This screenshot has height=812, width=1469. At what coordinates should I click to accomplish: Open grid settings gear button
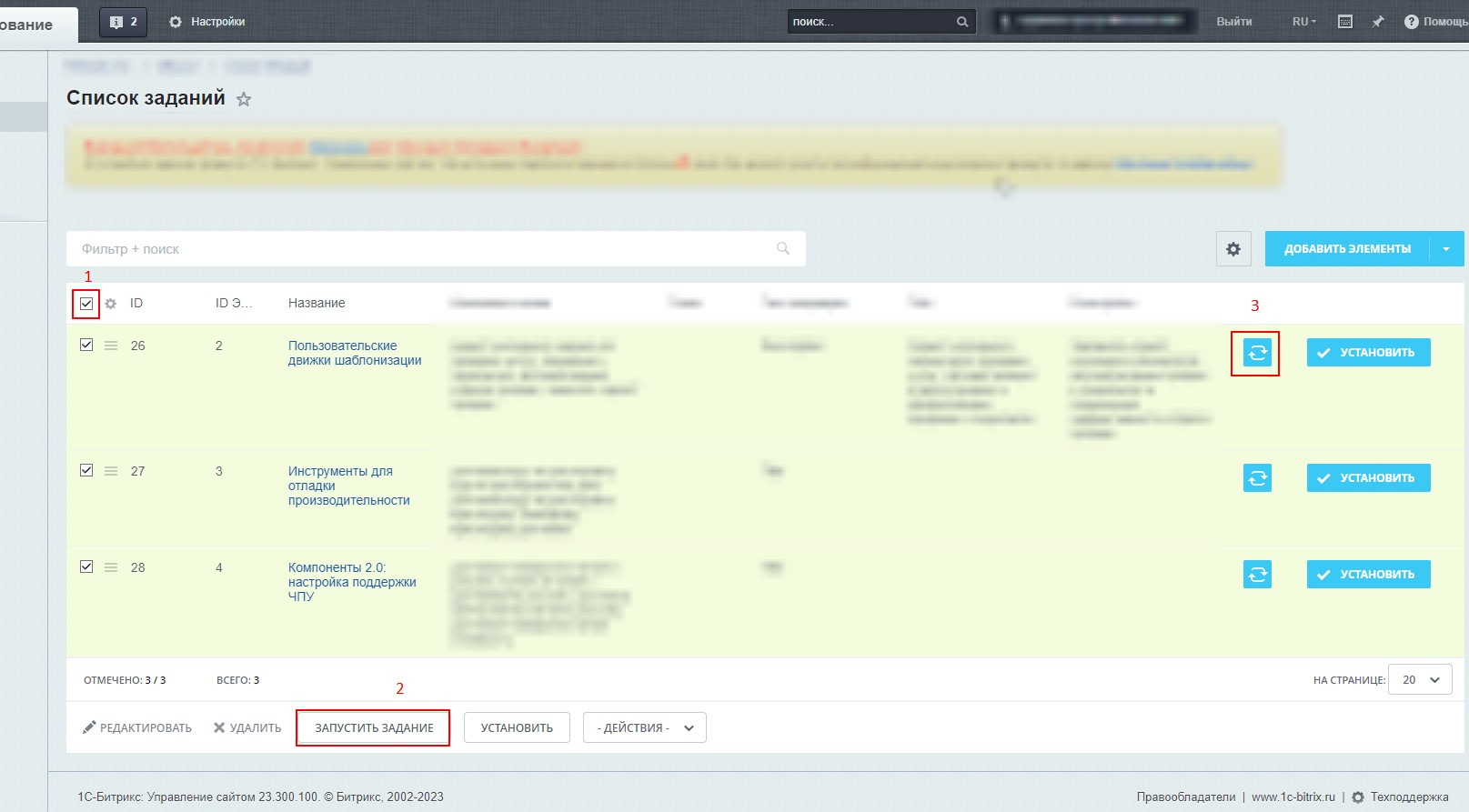1233,248
